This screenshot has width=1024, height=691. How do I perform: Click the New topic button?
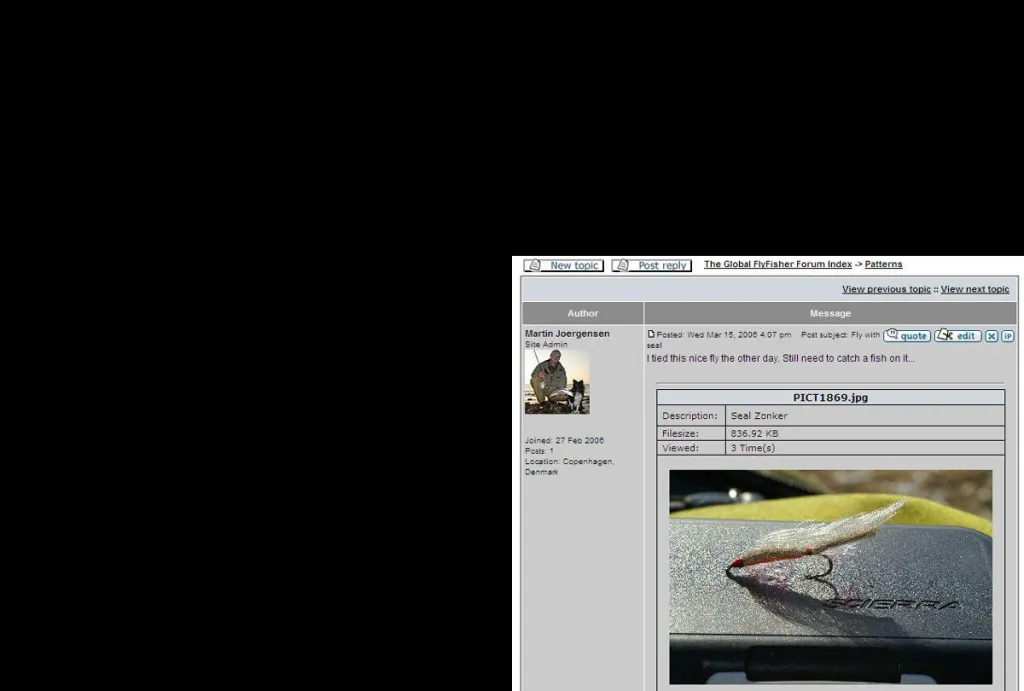coord(563,265)
